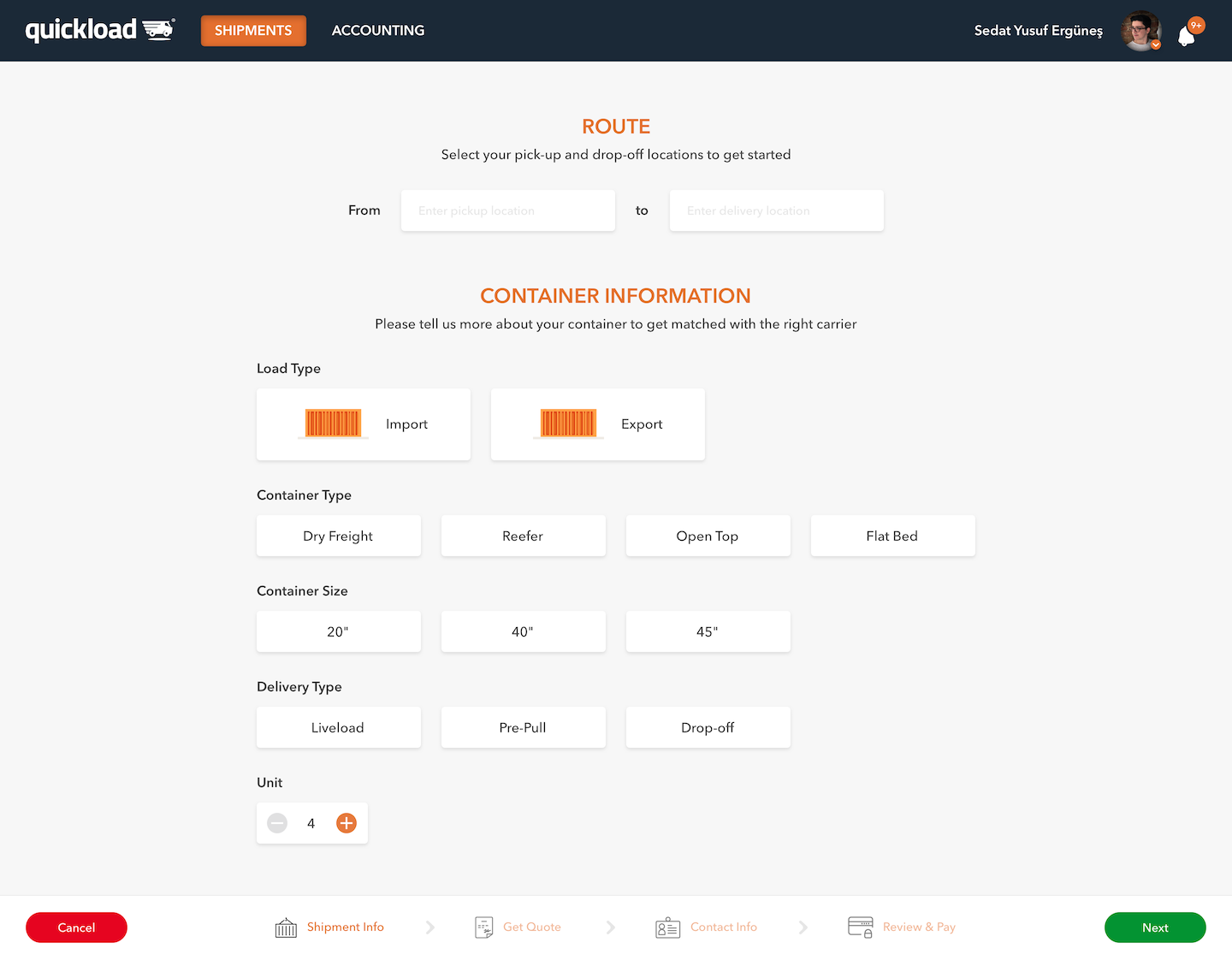This screenshot has height=960, width=1232.
Task: Decrease unit count with minus icon
Action: pyautogui.click(x=277, y=823)
